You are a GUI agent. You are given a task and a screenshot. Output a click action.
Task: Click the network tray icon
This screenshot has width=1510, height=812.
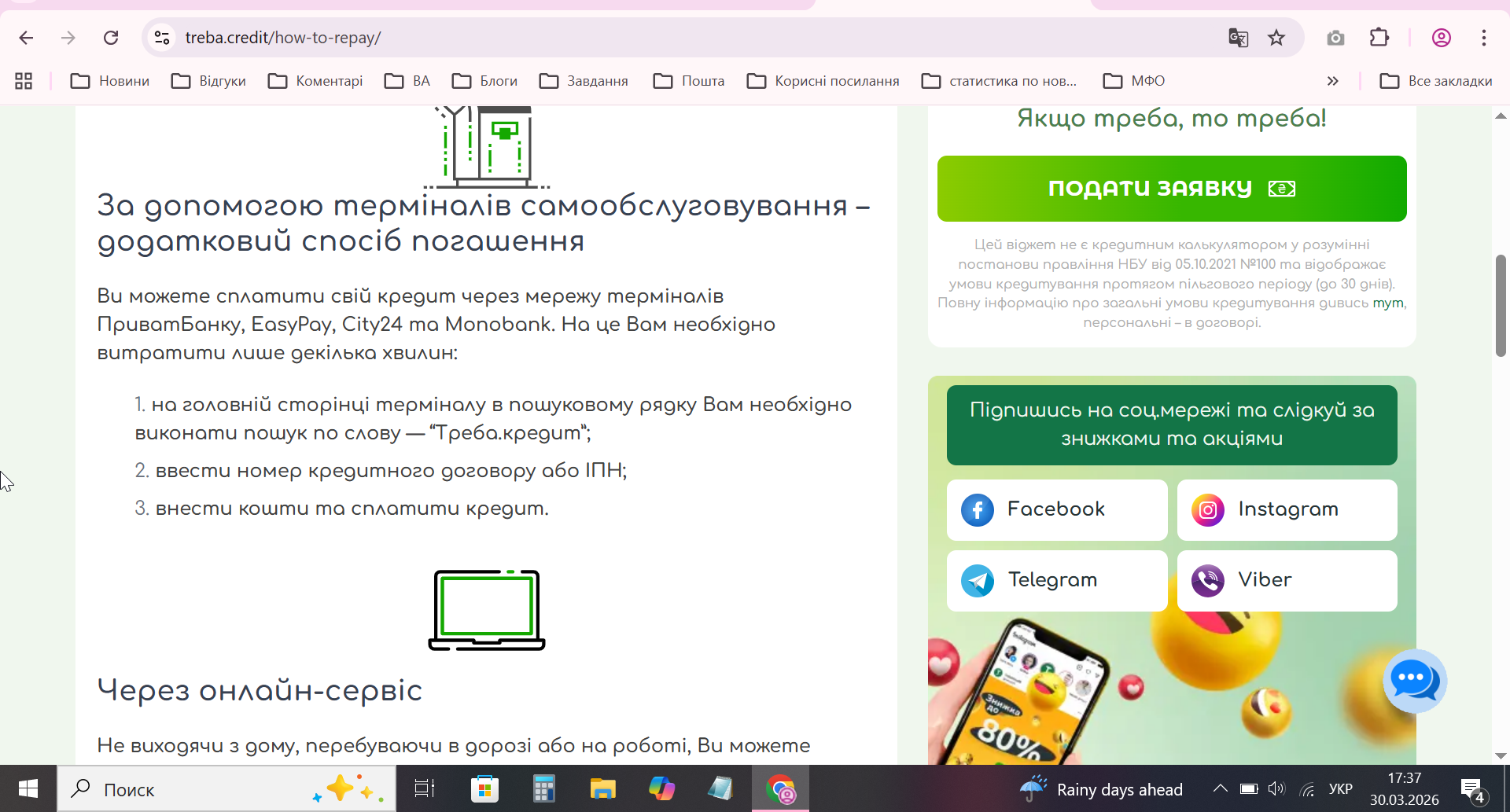pos(1307,789)
